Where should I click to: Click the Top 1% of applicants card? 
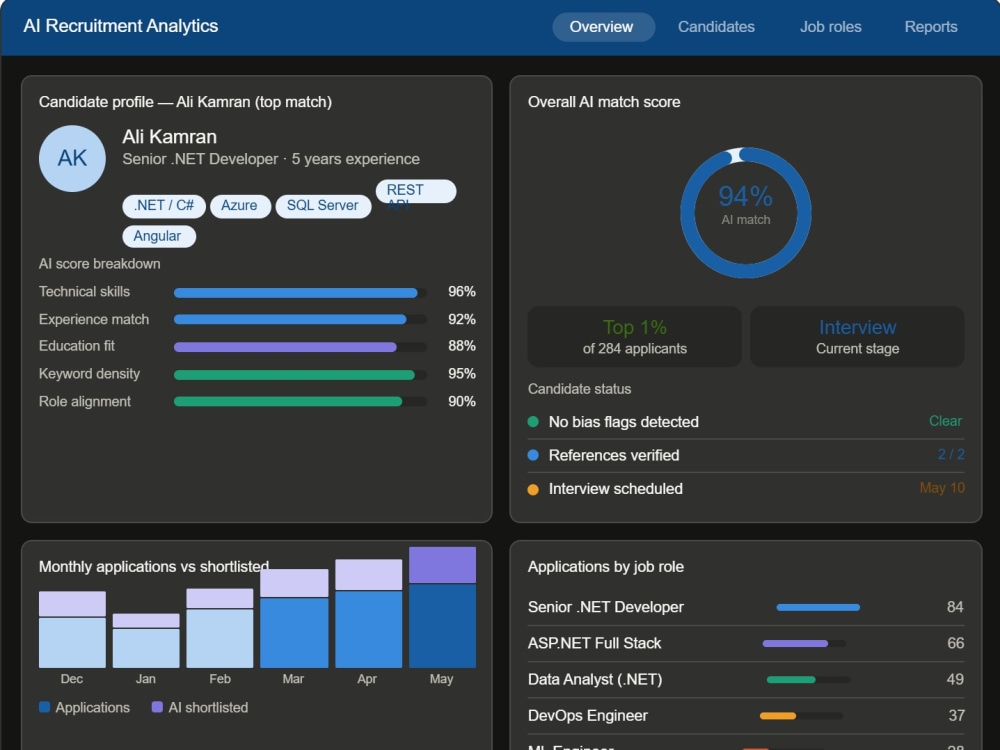(635, 337)
